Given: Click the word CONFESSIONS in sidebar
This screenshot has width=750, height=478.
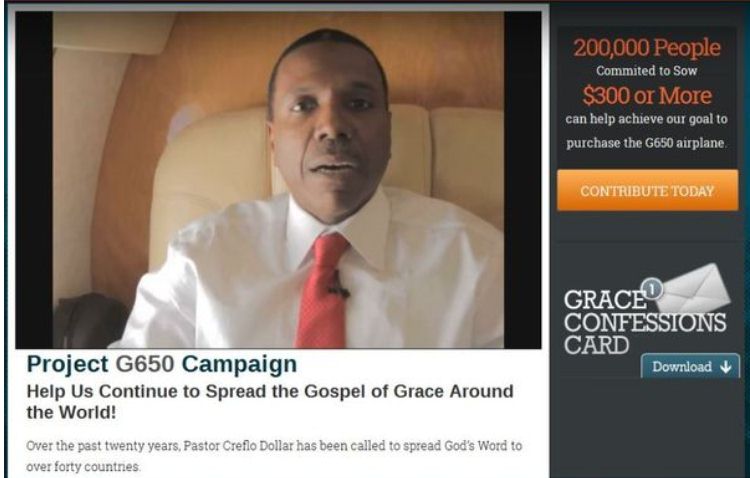Looking at the screenshot, I should click(x=645, y=322).
